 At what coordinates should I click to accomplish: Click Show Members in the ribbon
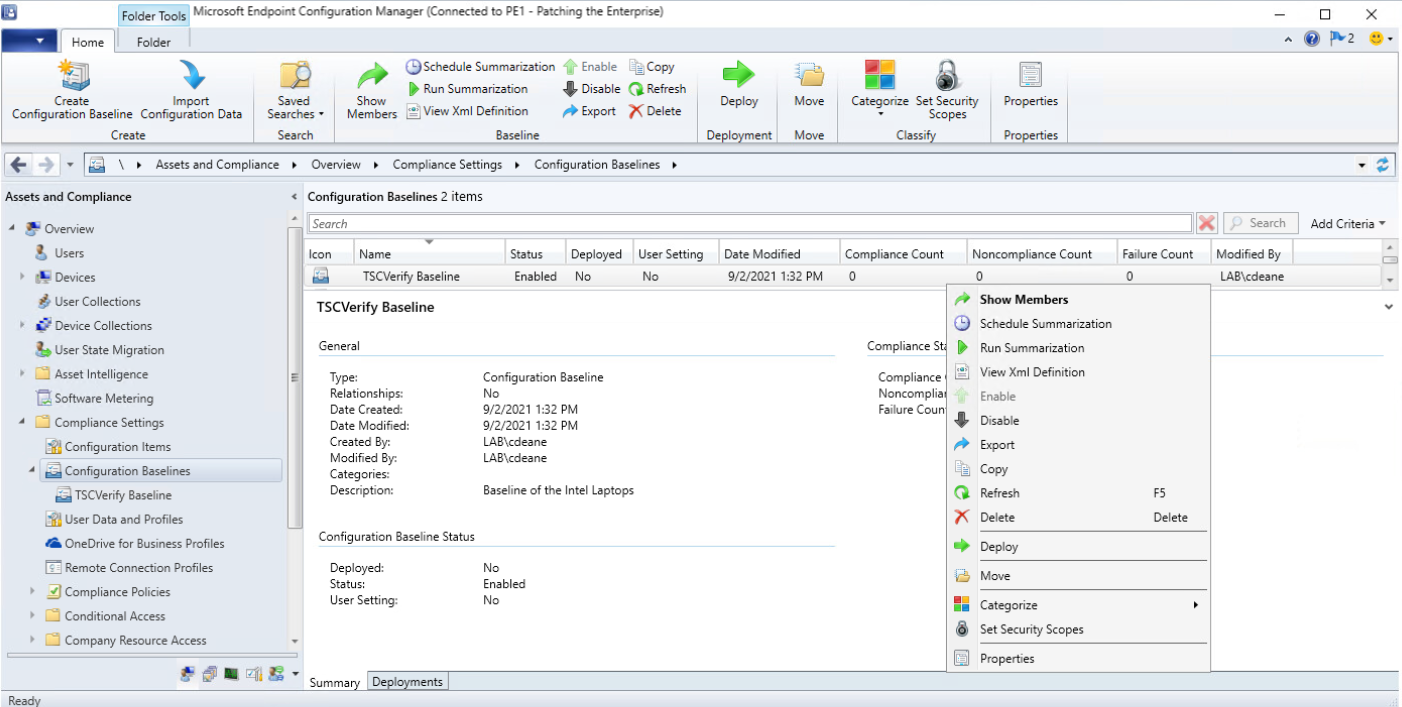(371, 90)
